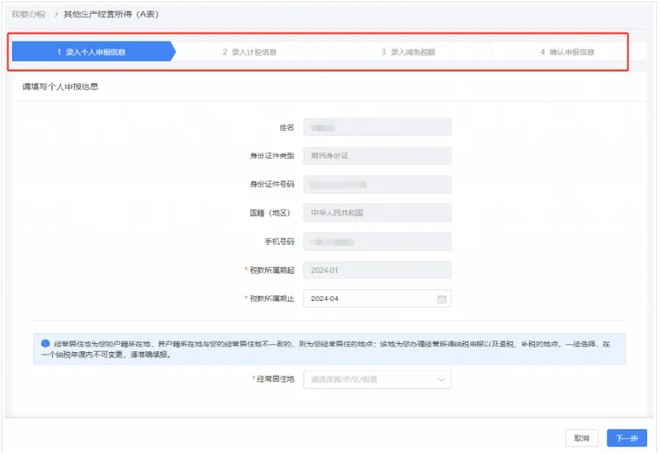
Task: Click the breadcrumb separator arrow
Action: tap(55, 14)
